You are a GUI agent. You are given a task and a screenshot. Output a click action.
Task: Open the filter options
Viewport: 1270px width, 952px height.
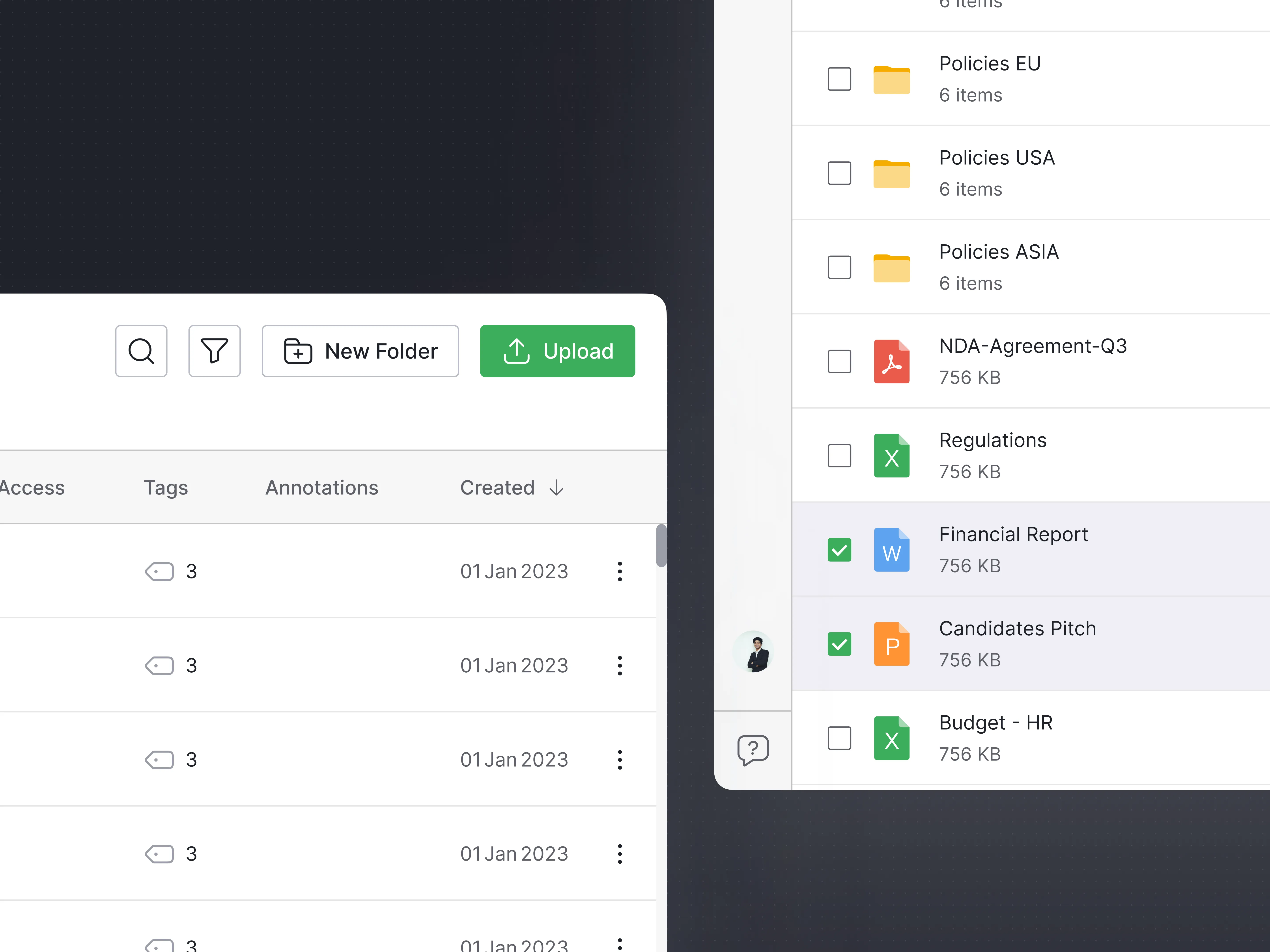[x=214, y=351]
